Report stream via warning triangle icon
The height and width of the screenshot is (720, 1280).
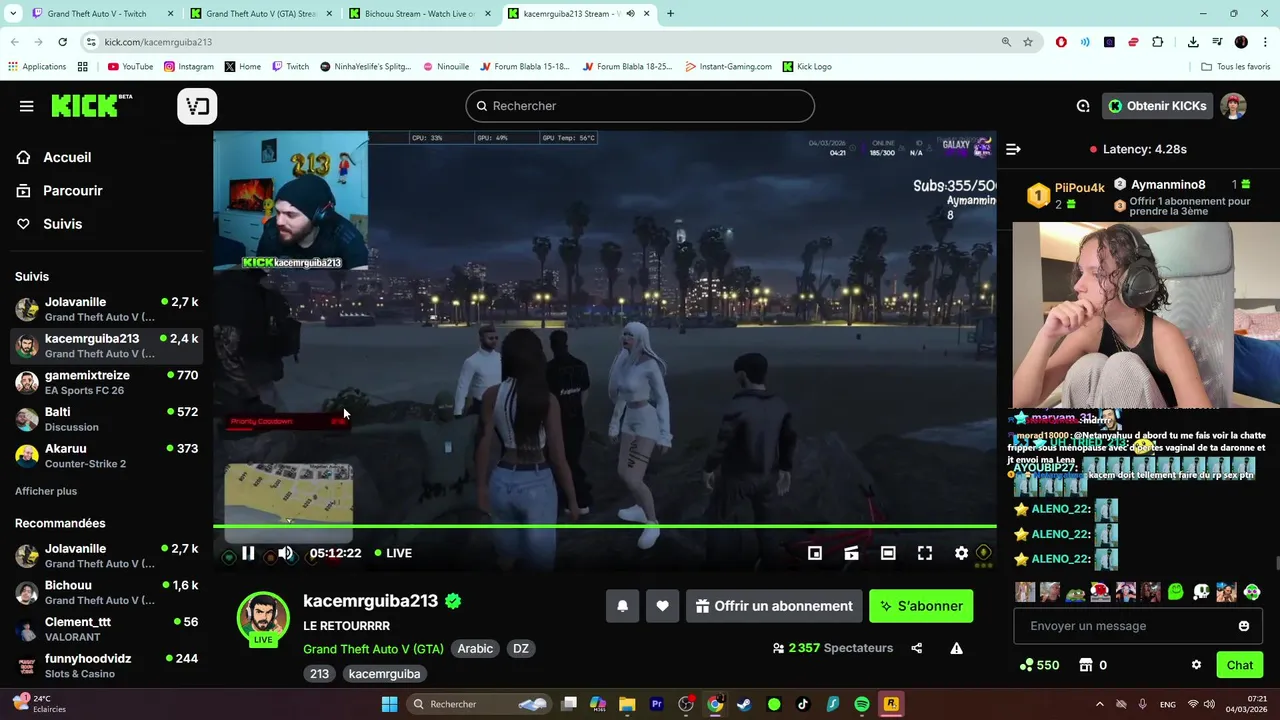[956, 648]
